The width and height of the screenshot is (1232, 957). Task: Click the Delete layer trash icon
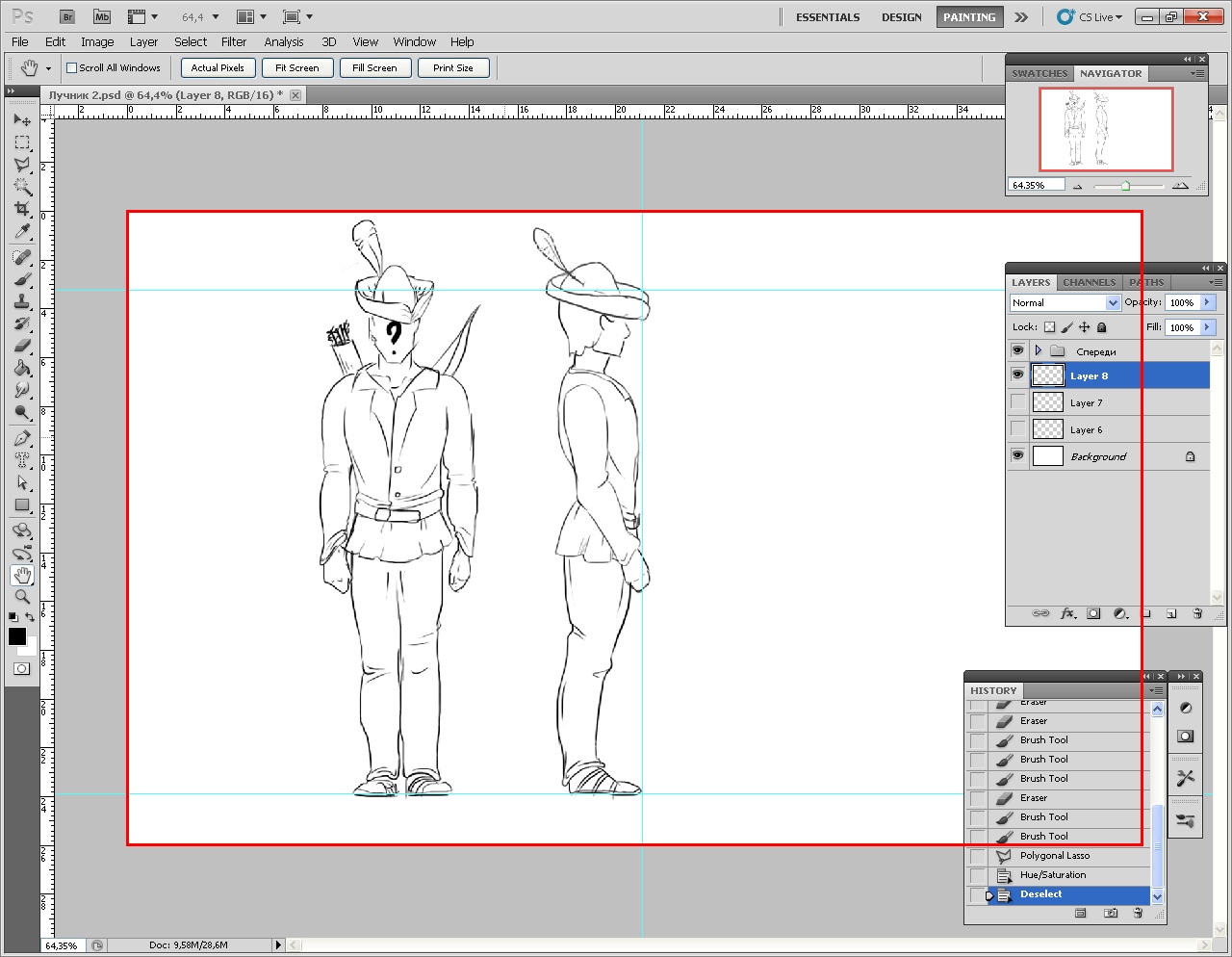(1197, 613)
